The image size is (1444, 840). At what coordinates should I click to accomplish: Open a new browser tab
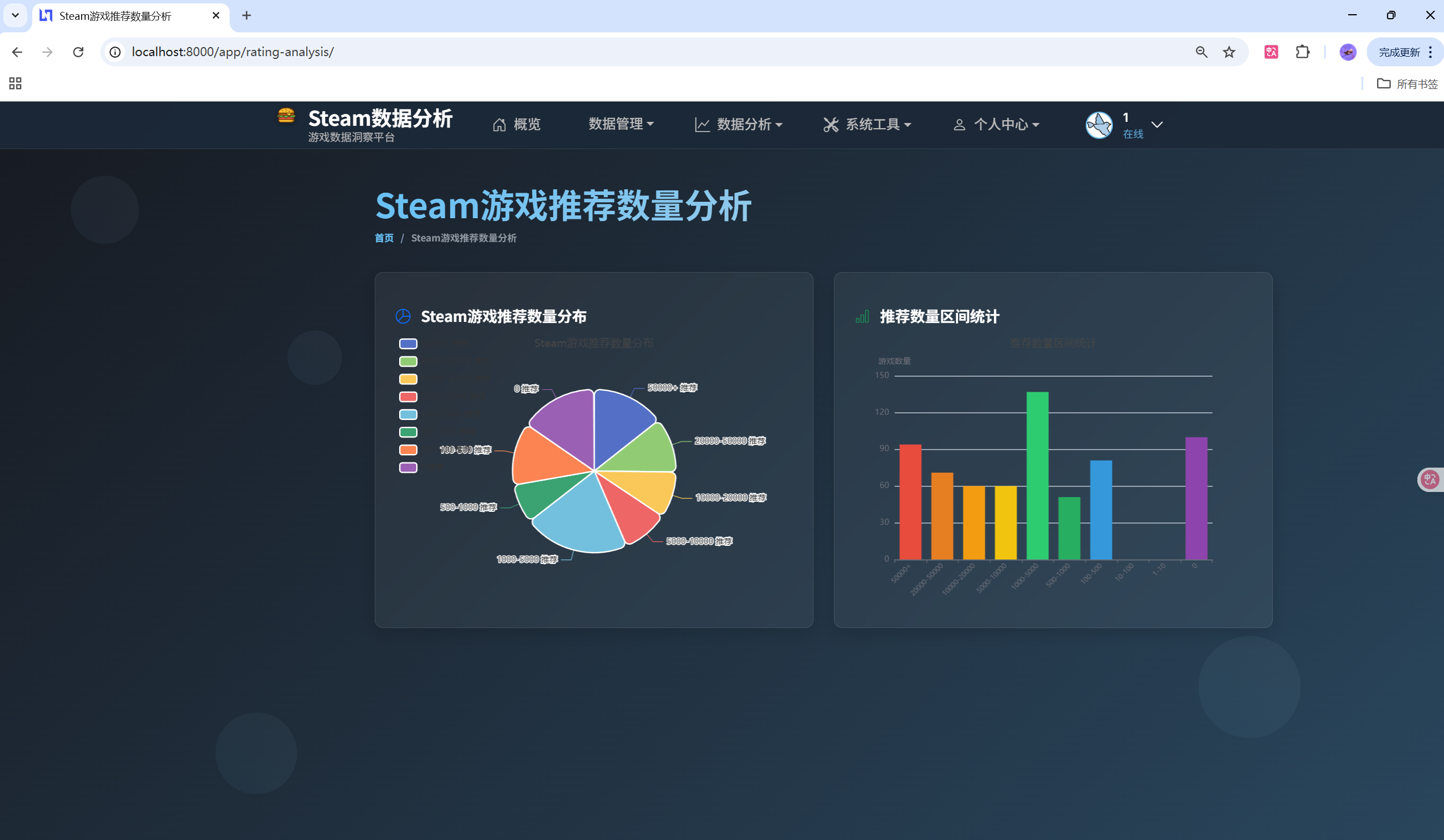(x=247, y=15)
